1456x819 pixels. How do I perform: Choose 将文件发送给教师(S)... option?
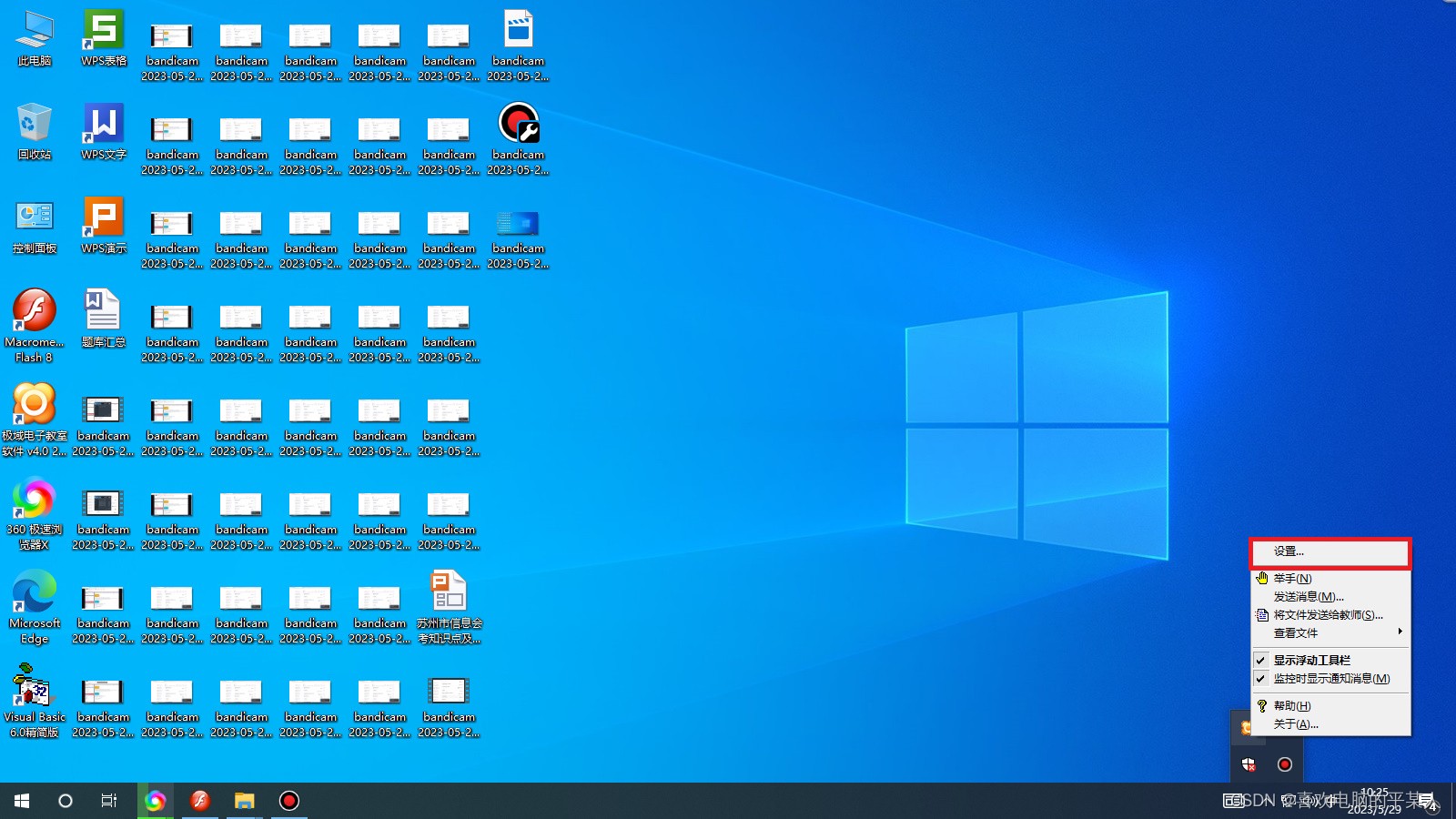click(1328, 615)
